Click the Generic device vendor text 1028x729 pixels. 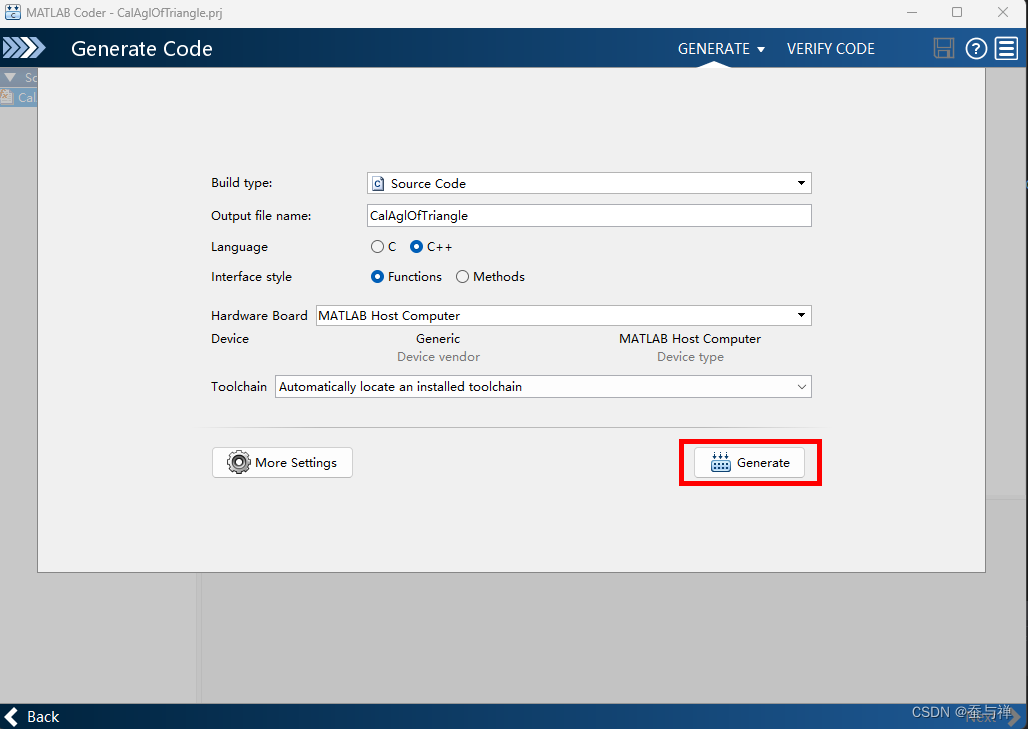(x=438, y=338)
